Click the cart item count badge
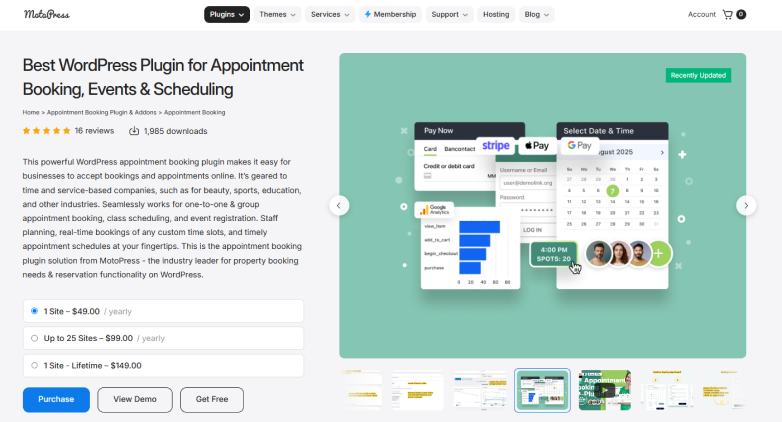This screenshot has height=422, width=782. tap(741, 14)
